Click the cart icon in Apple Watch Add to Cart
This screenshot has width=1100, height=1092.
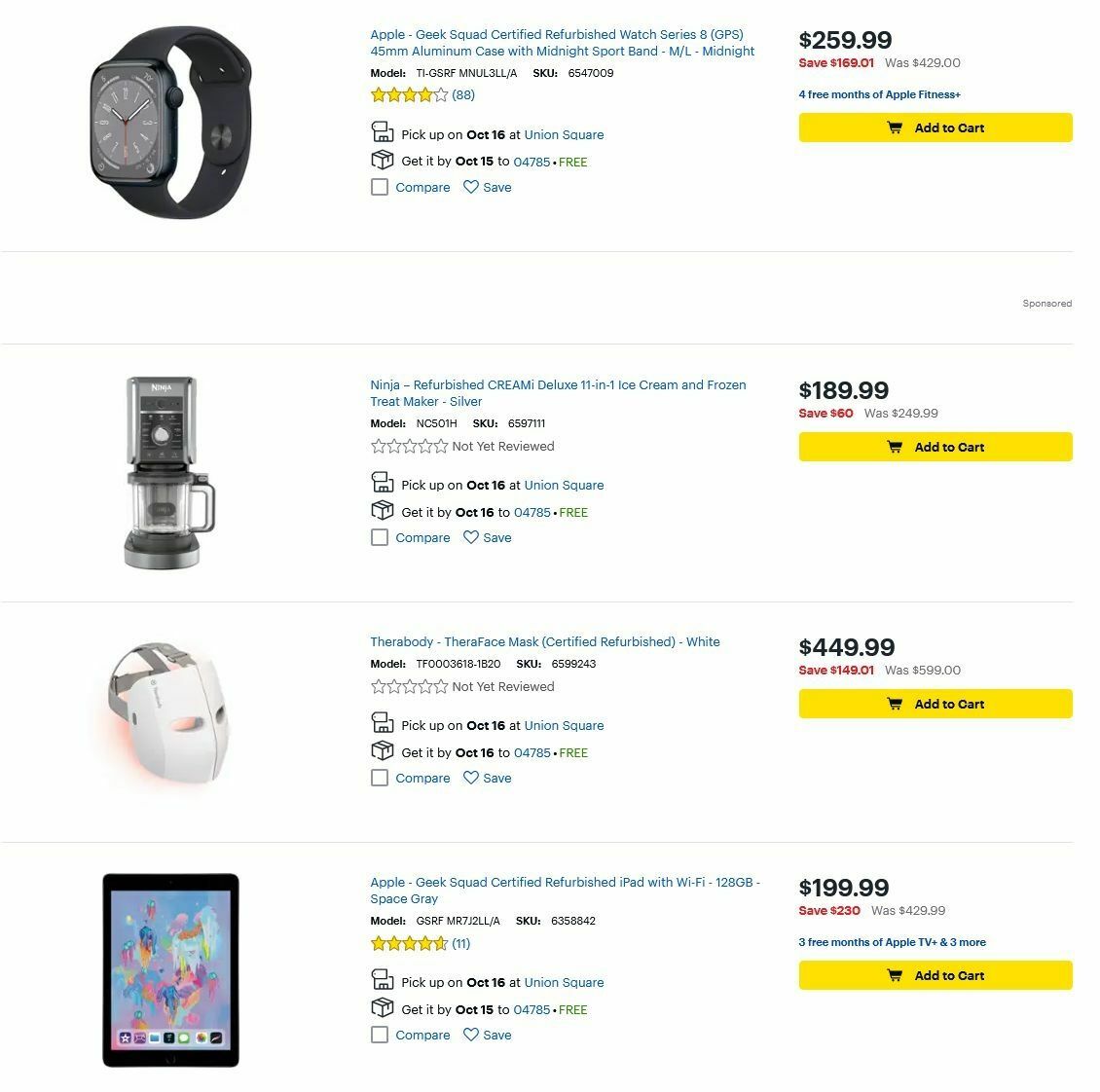pyautogui.click(x=894, y=127)
